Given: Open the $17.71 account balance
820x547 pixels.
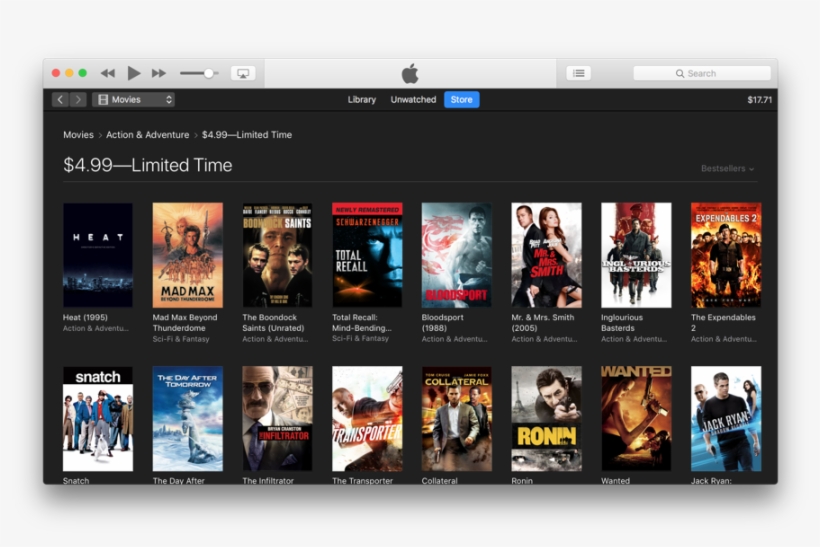Looking at the screenshot, I should [759, 99].
